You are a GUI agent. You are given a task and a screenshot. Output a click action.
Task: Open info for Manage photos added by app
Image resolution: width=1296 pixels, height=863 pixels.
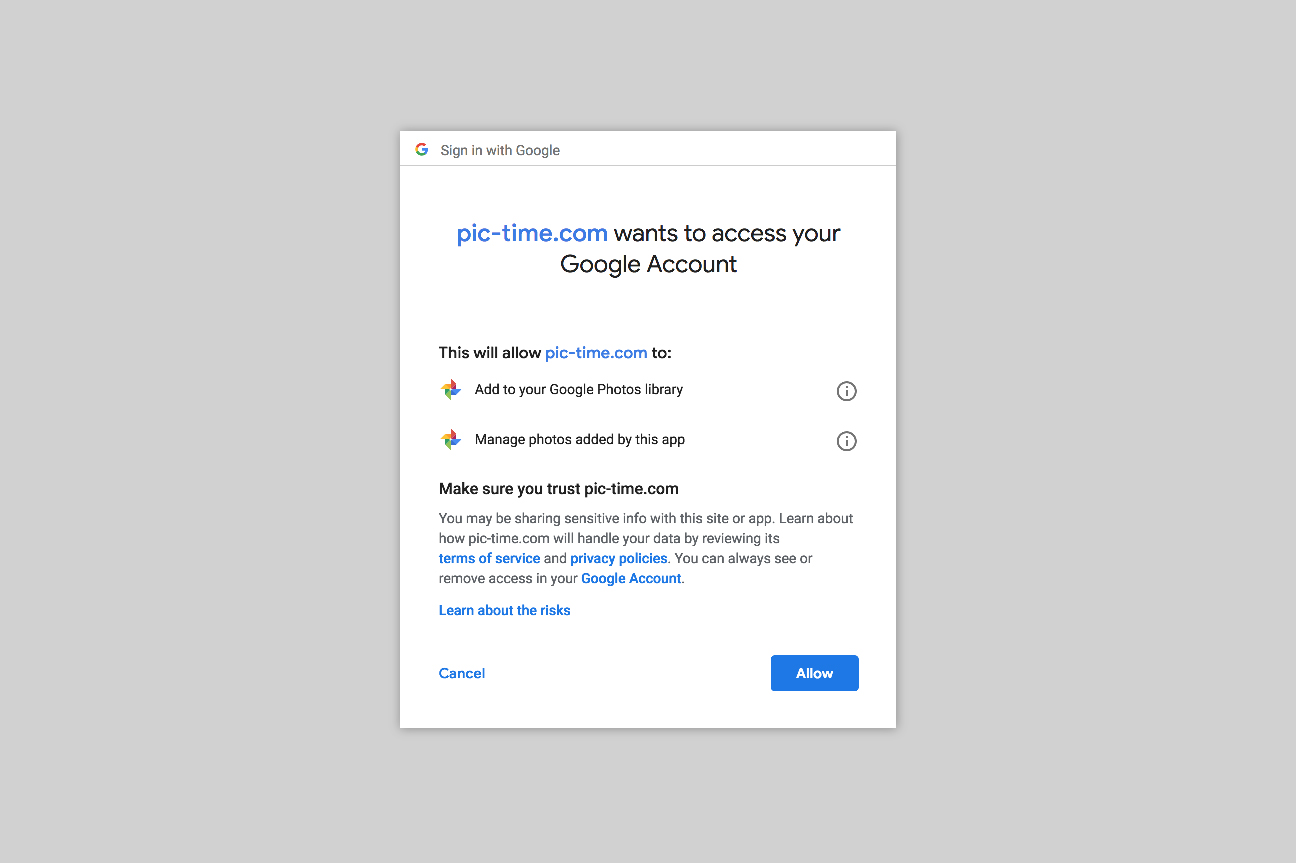point(846,441)
